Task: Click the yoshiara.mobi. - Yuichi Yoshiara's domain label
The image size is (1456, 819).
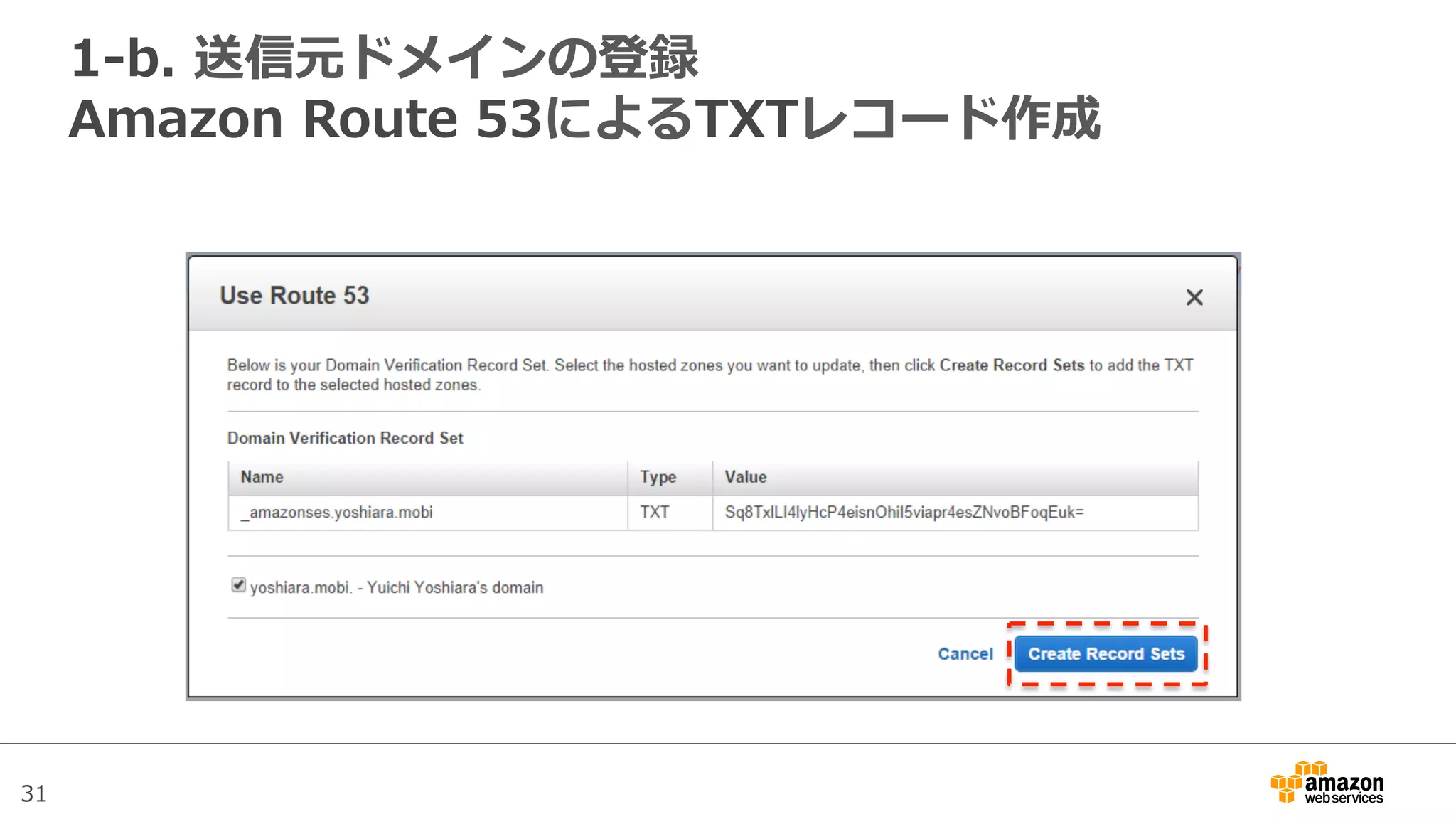Action: [397, 588]
